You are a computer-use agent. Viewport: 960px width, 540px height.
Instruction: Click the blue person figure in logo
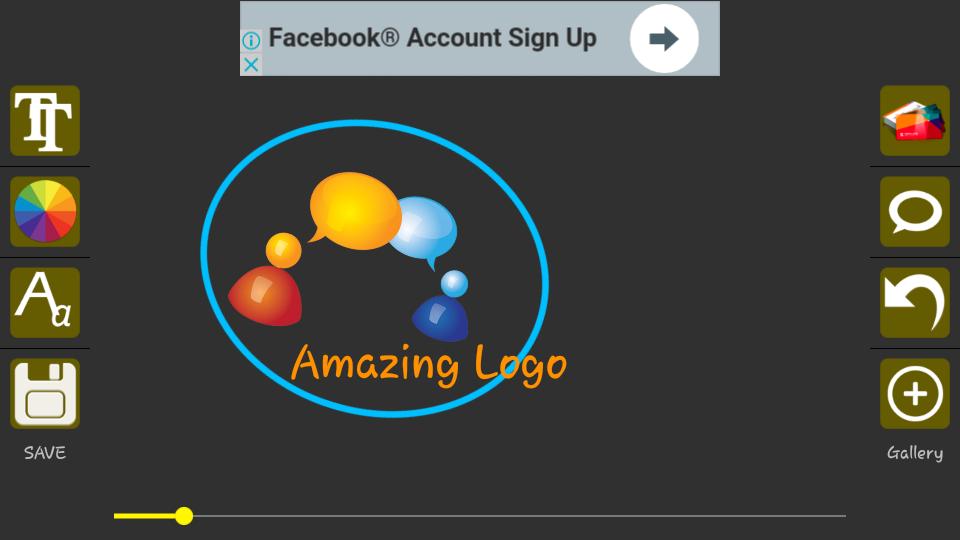pos(442,306)
